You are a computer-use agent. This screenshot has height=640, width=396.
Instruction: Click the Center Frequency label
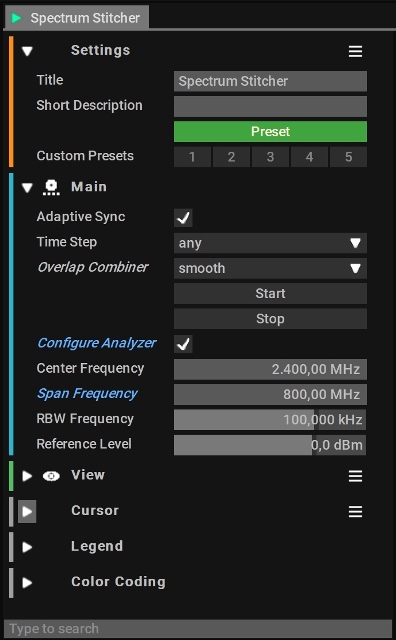point(90,368)
